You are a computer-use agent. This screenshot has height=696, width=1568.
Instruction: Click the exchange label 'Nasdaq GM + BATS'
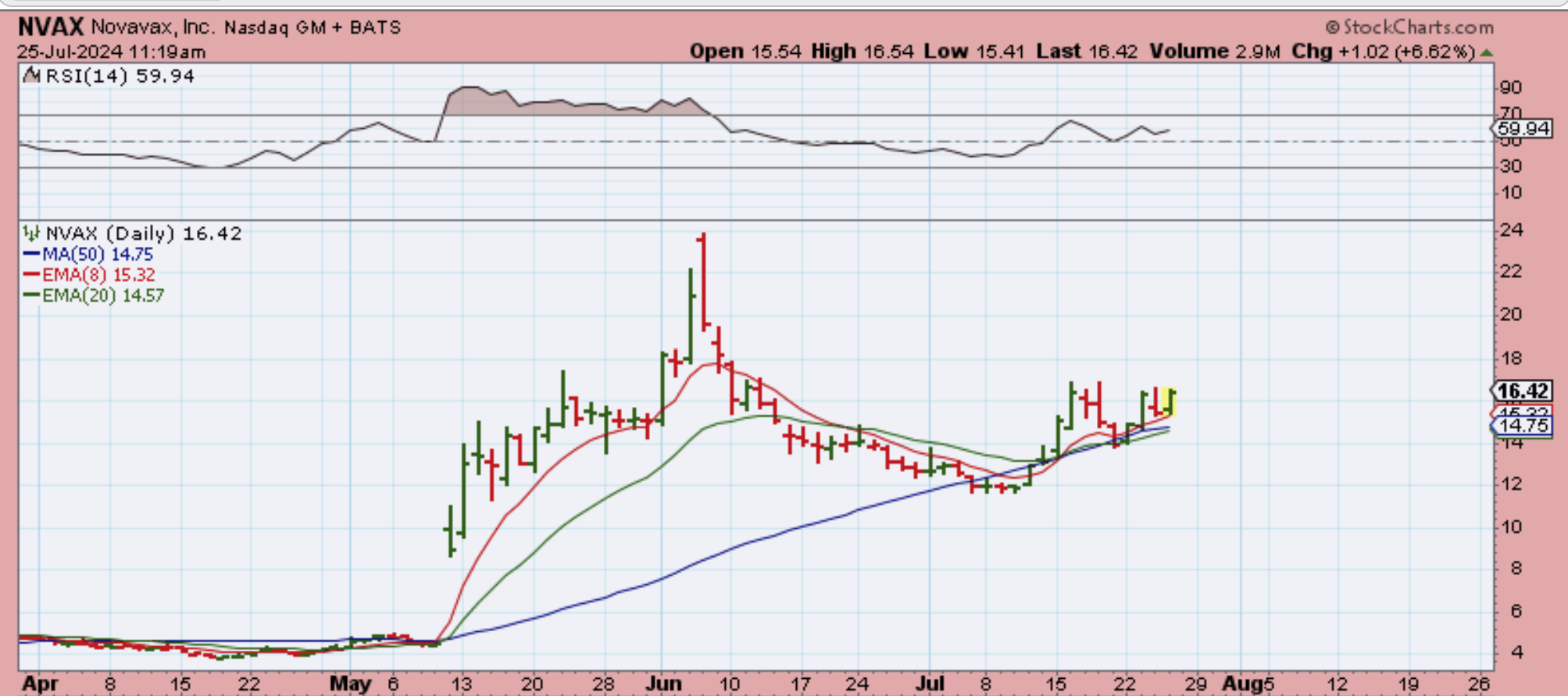coord(313,27)
